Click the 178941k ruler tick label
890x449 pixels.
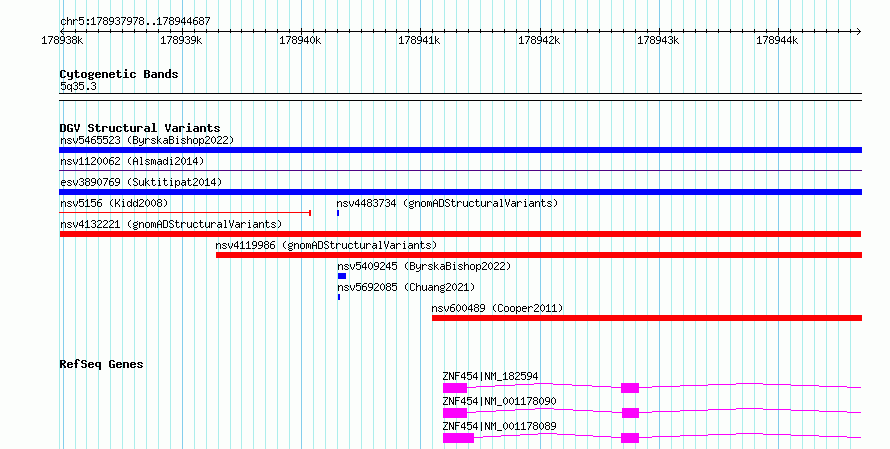(419, 40)
